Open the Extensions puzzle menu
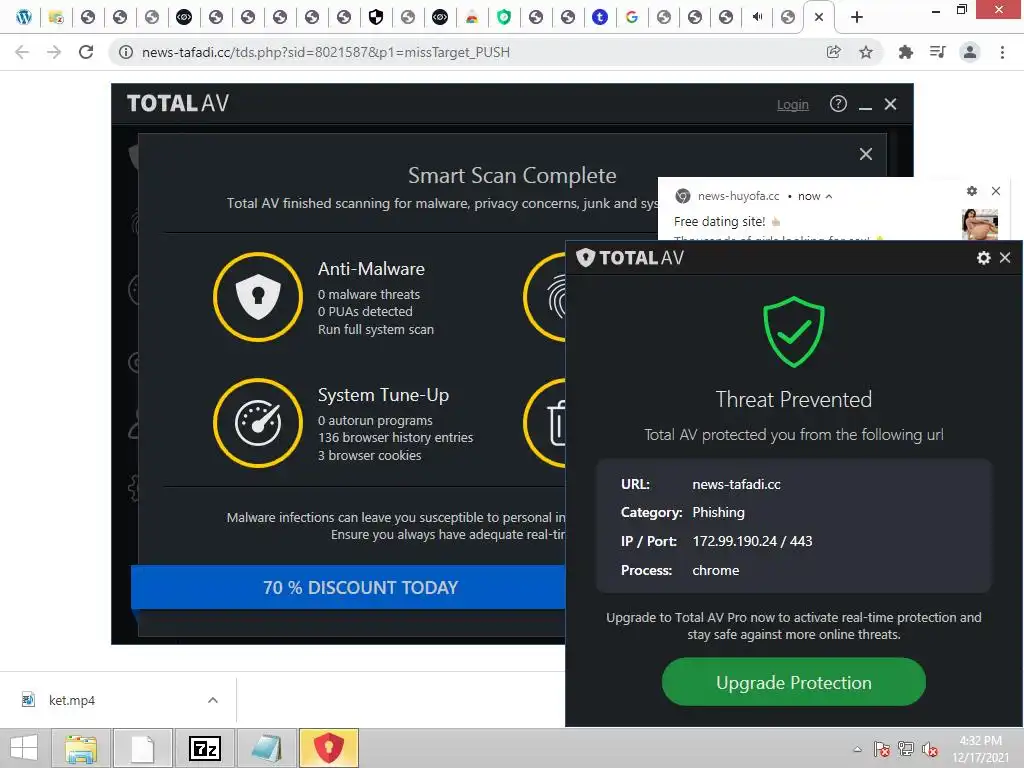This screenshot has width=1024, height=768. (905, 52)
